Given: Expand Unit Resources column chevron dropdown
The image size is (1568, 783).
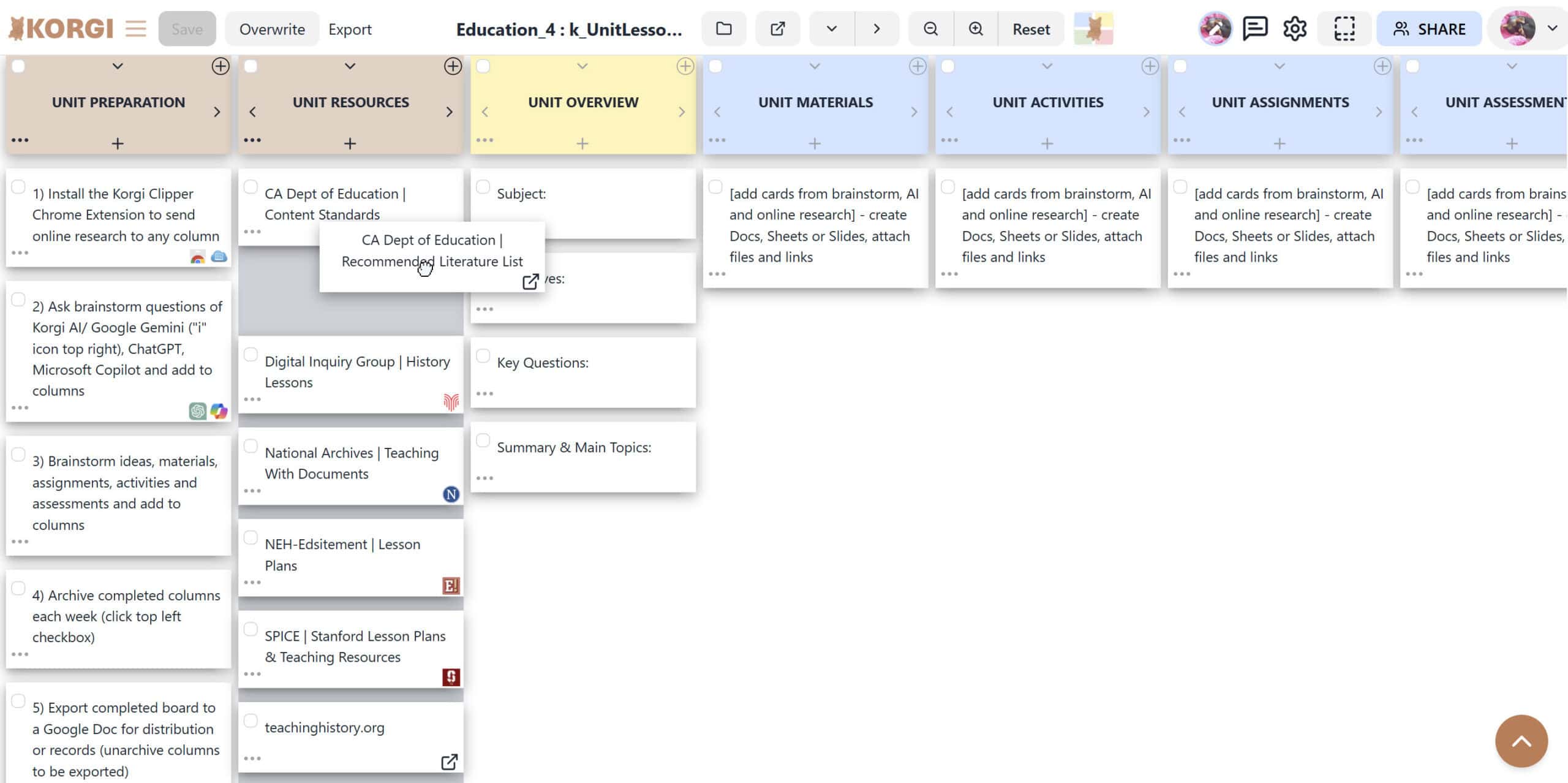Looking at the screenshot, I should (350, 66).
